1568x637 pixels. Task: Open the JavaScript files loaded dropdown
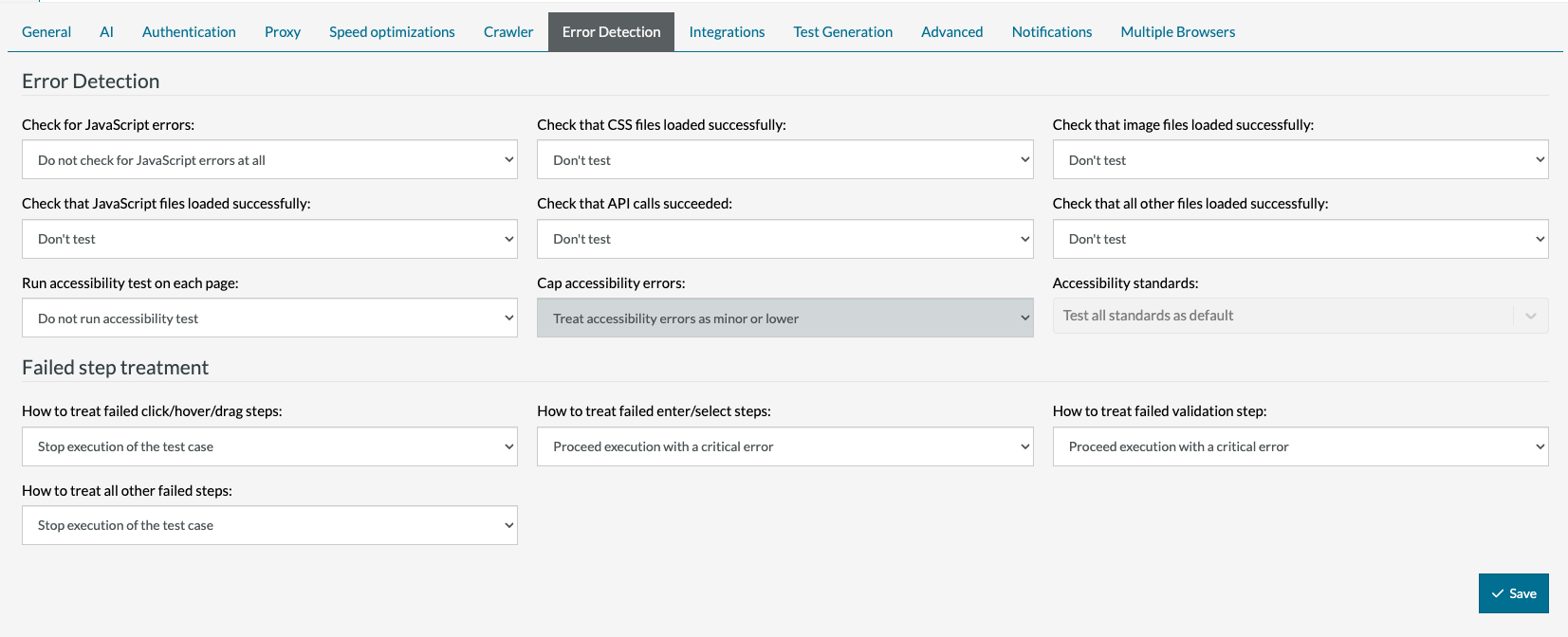coord(269,239)
